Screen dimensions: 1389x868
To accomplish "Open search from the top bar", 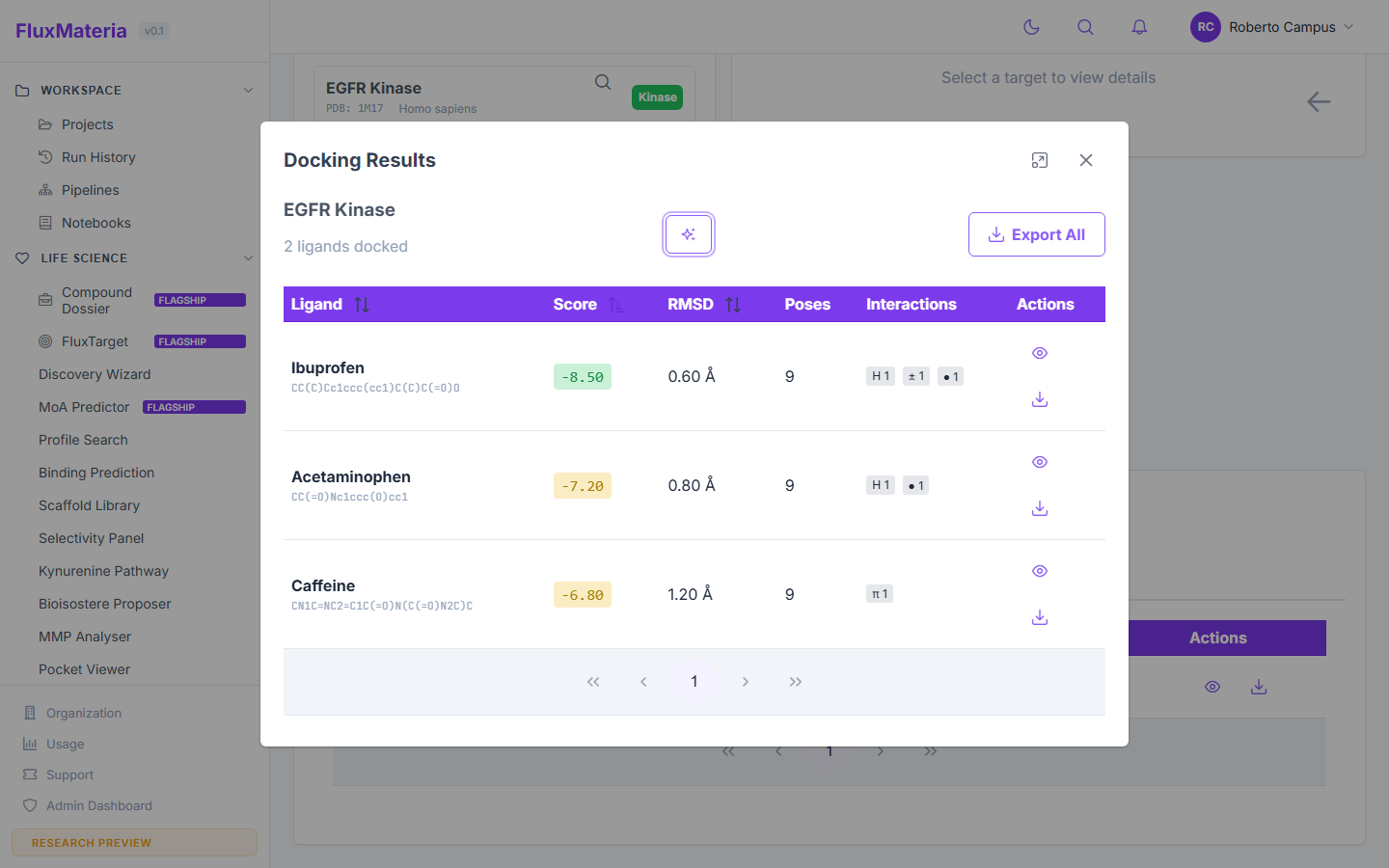I will (1085, 27).
